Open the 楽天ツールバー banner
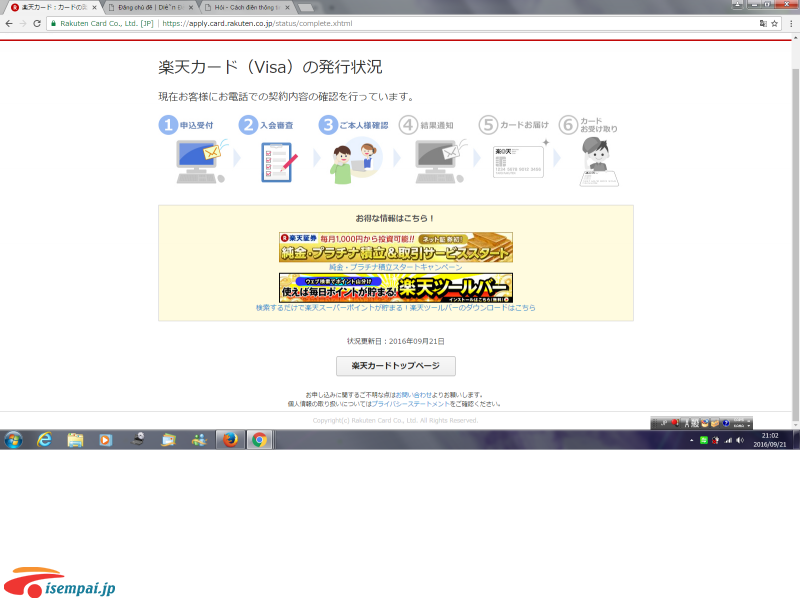Viewport: 800px width, 600px height. 395,288
